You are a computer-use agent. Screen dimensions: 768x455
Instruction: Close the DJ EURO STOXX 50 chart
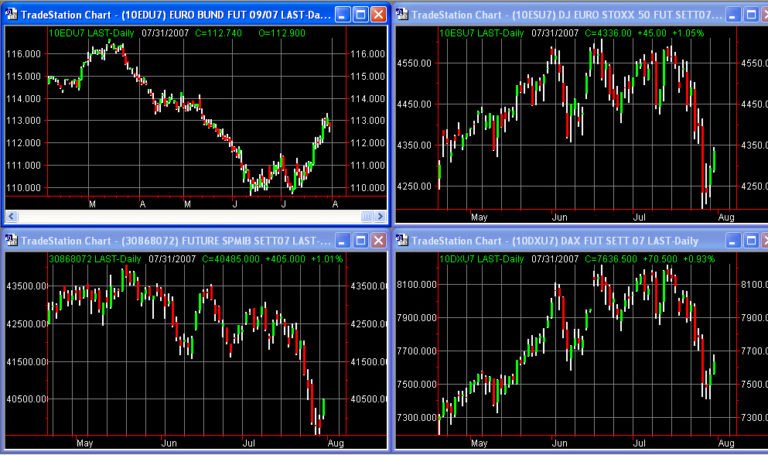pos(756,14)
